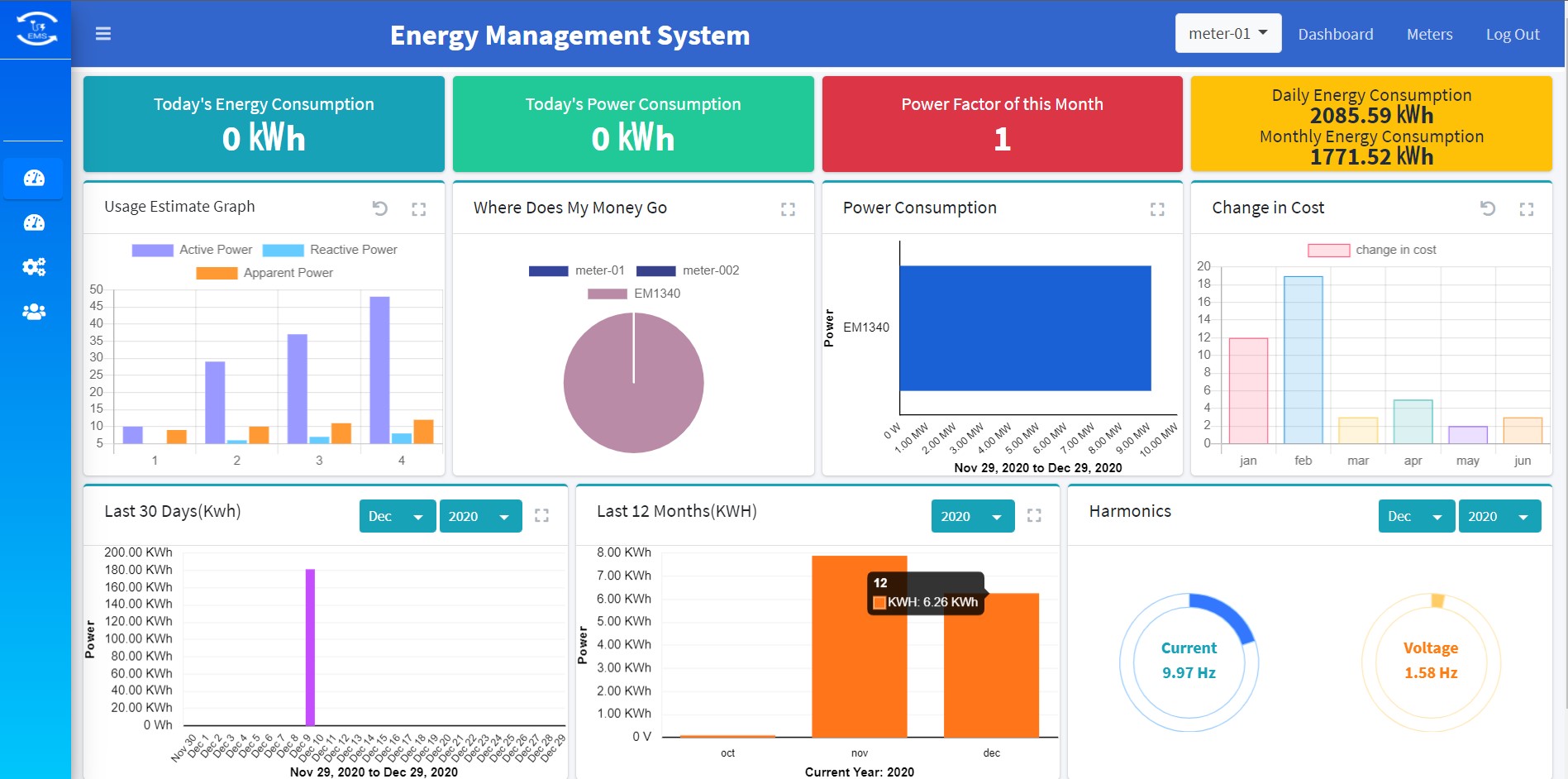Reset the Usage Estimate Graph
The height and width of the screenshot is (779, 1568).
point(380,208)
